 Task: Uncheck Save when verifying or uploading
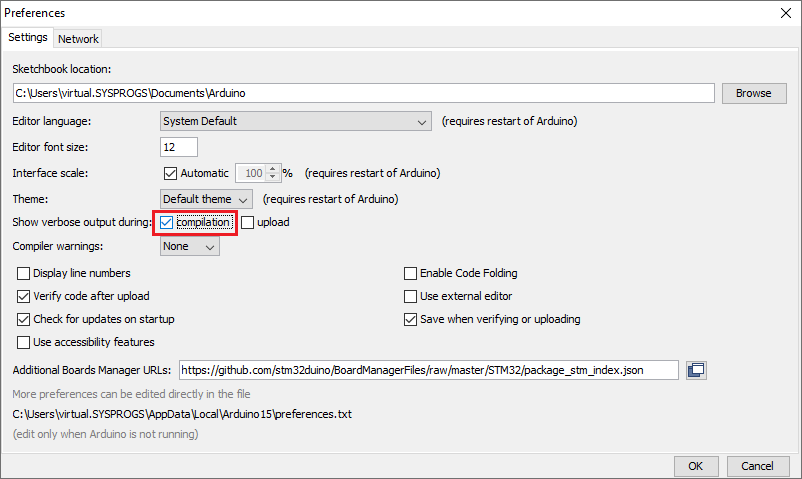tap(410, 319)
